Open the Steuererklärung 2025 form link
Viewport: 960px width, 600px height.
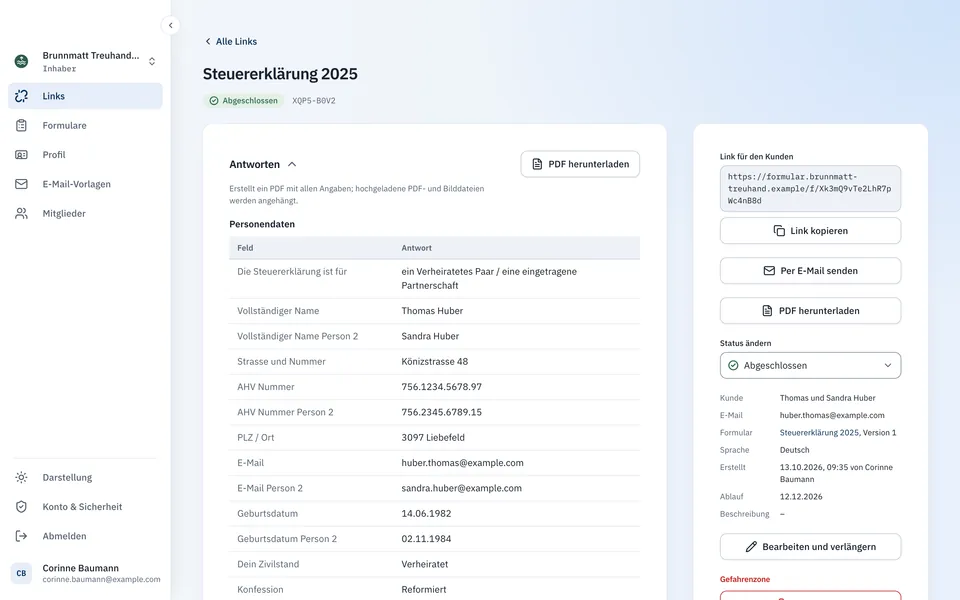[x=819, y=432]
